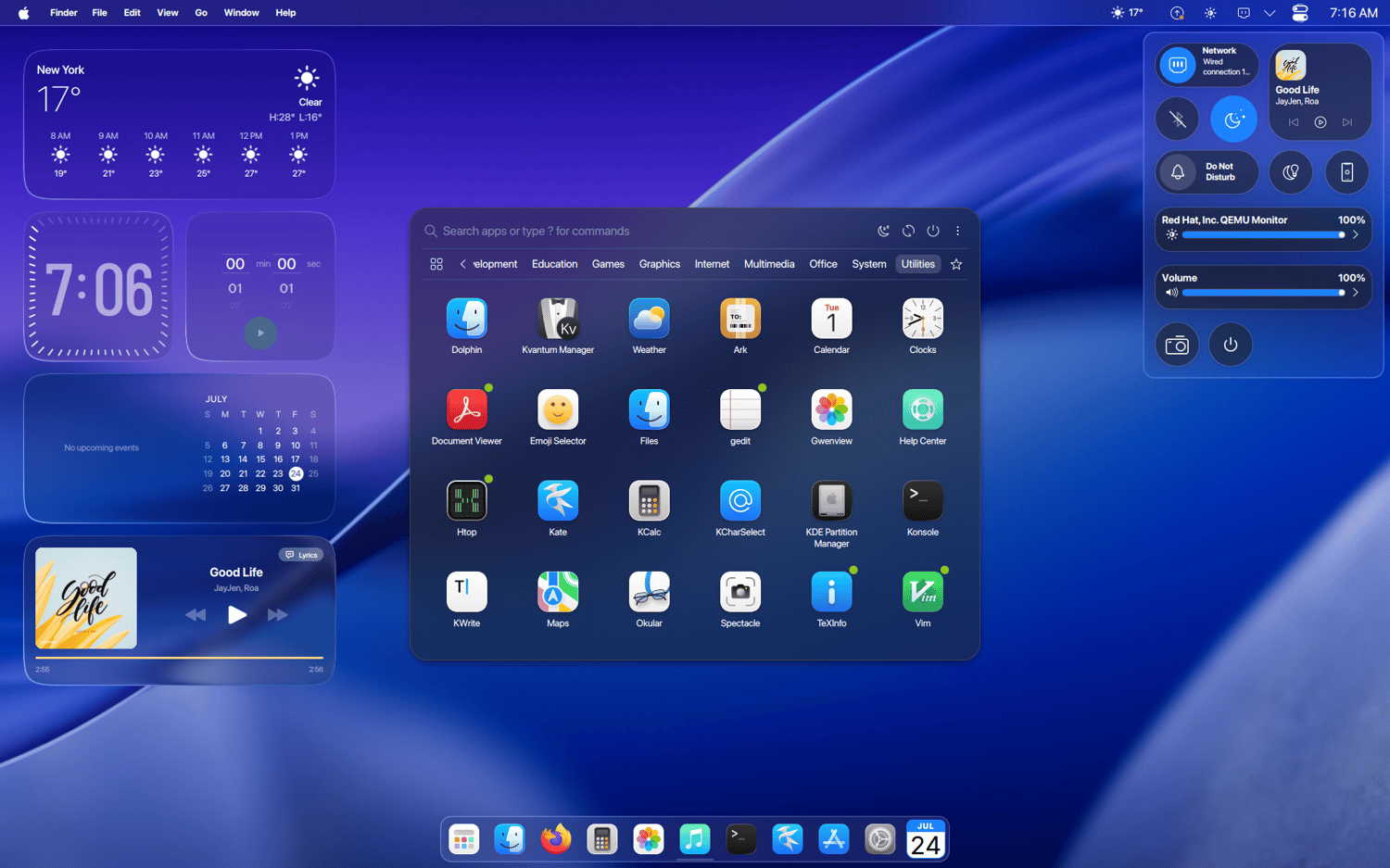
Task: Toggle night mode moon button in control center
Action: pyautogui.click(x=1233, y=119)
